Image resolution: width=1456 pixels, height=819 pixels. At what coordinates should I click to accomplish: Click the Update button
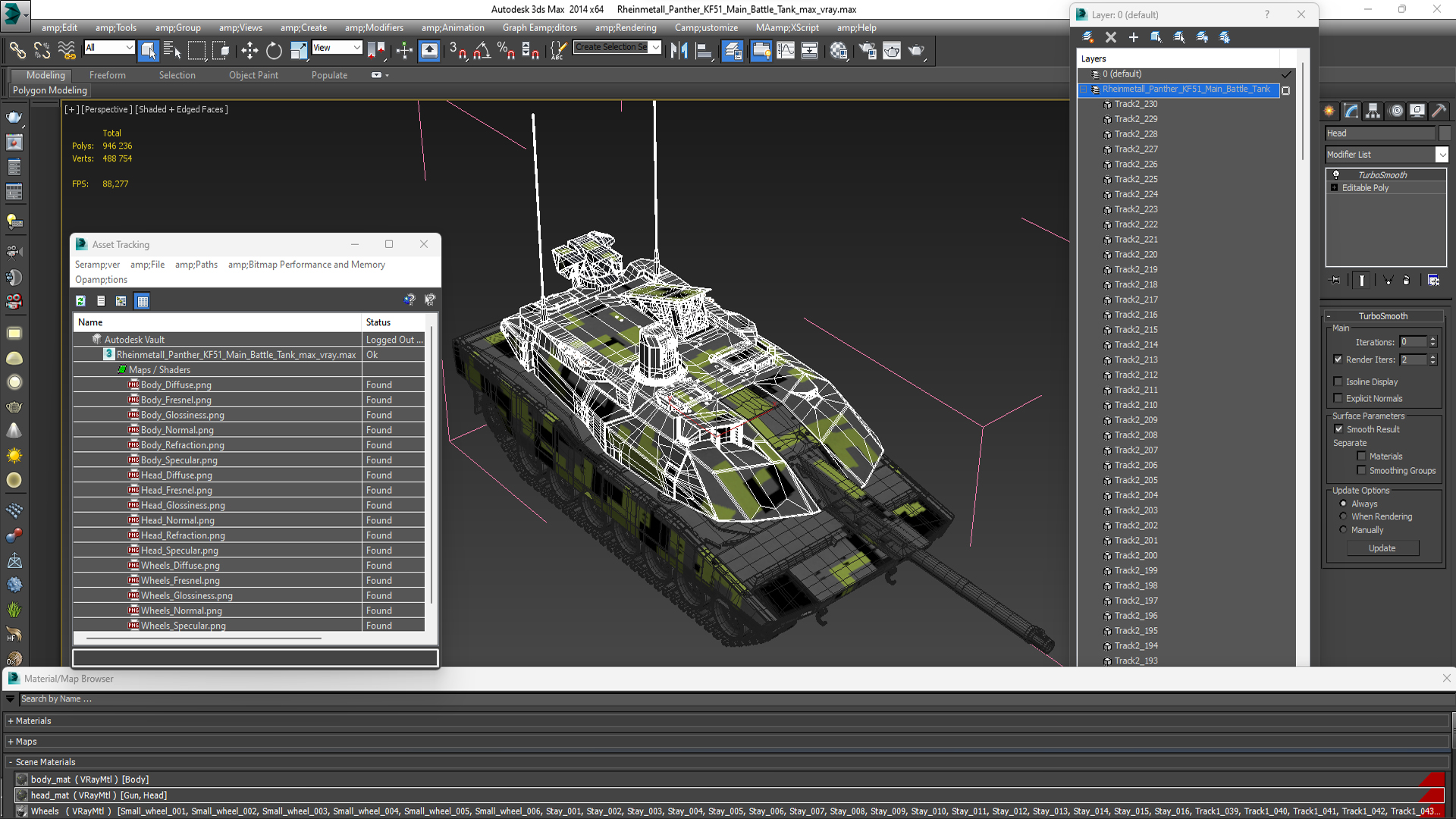(1382, 548)
